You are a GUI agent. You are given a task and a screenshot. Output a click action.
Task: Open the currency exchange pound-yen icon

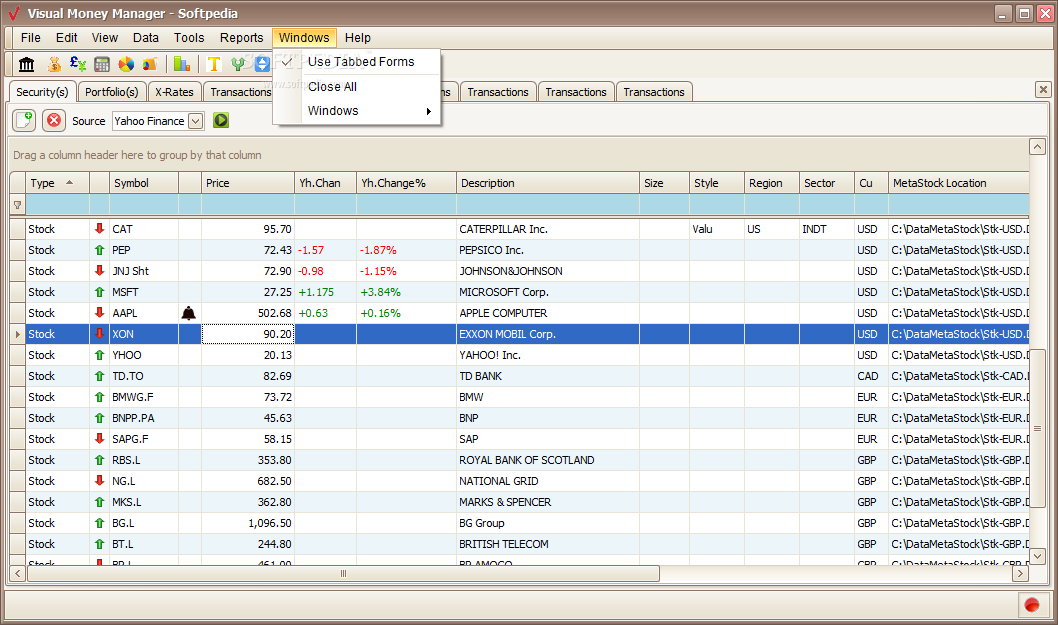coord(78,64)
